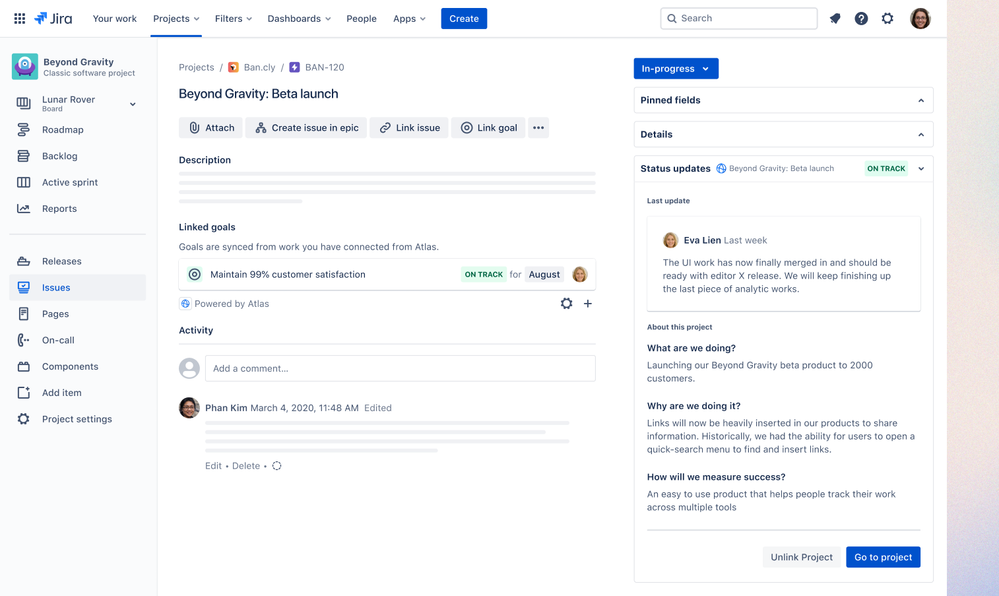Collapse the Details section

point(921,134)
